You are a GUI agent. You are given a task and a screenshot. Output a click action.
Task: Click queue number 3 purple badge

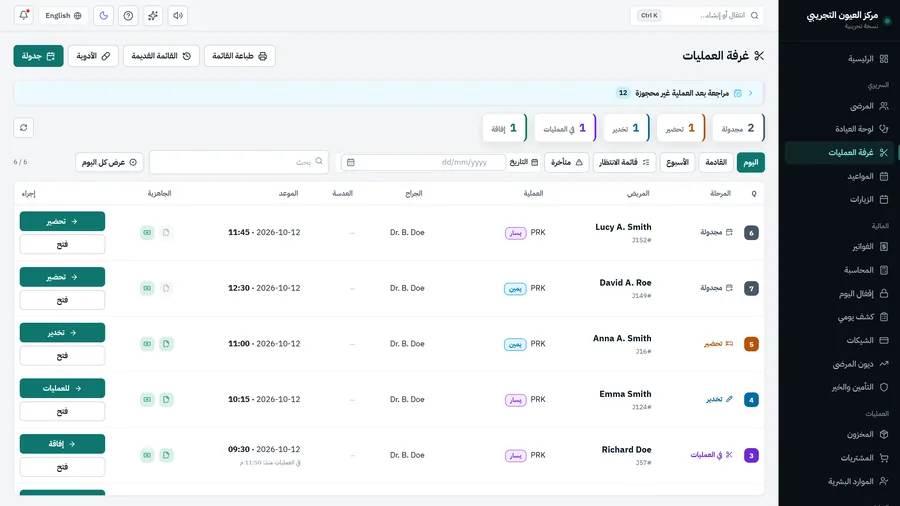[x=751, y=456]
